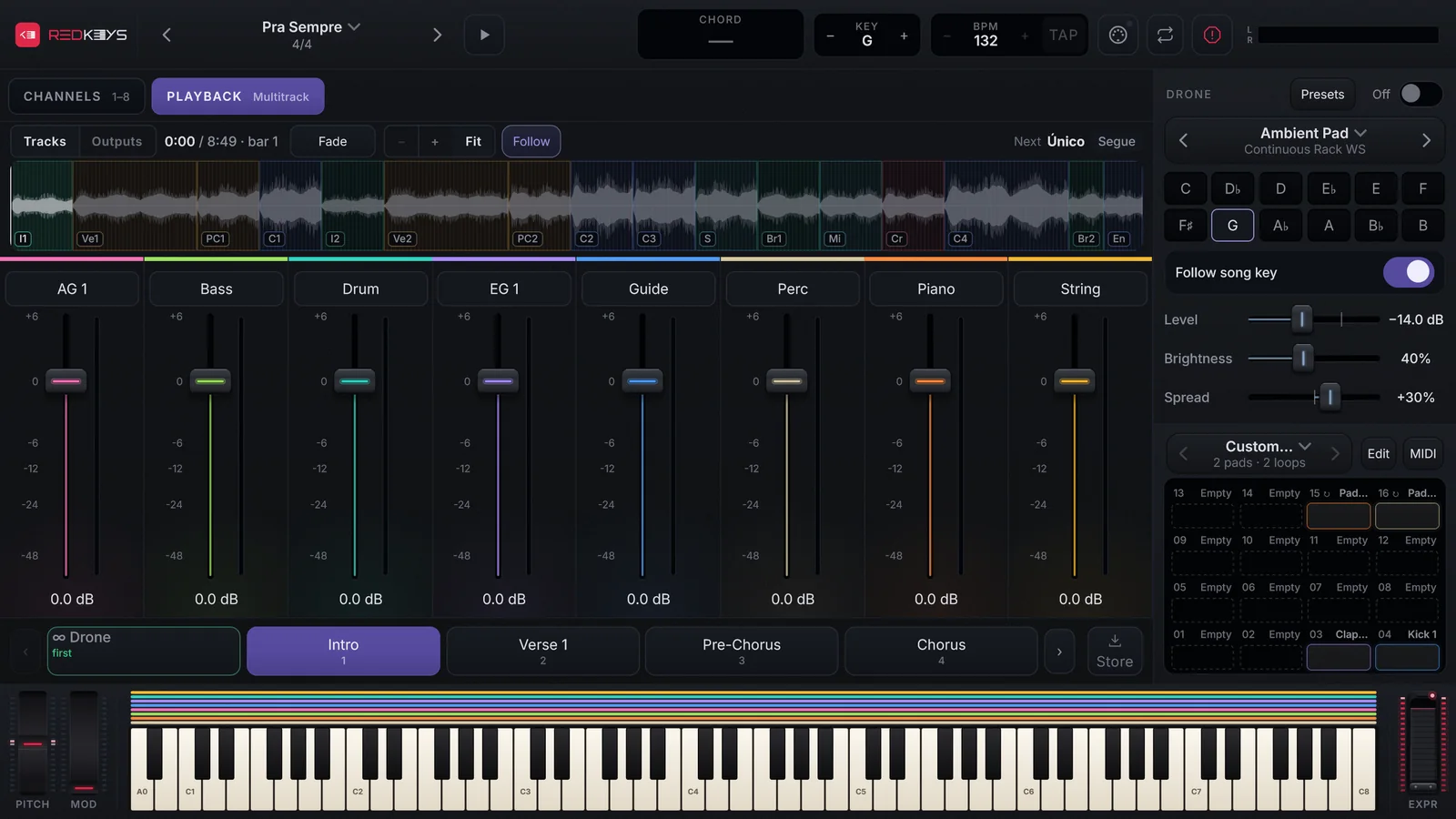The image size is (1456, 819).
Task: Open pad Edit mode
Action: pos(1378,453)
